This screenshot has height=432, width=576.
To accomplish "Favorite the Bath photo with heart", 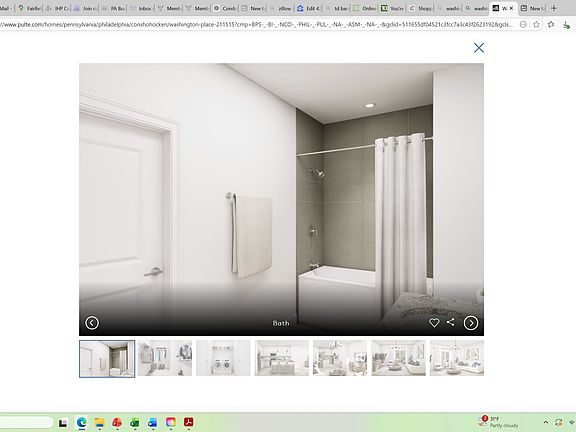I will pyautogui.click(x=434, y=323).
